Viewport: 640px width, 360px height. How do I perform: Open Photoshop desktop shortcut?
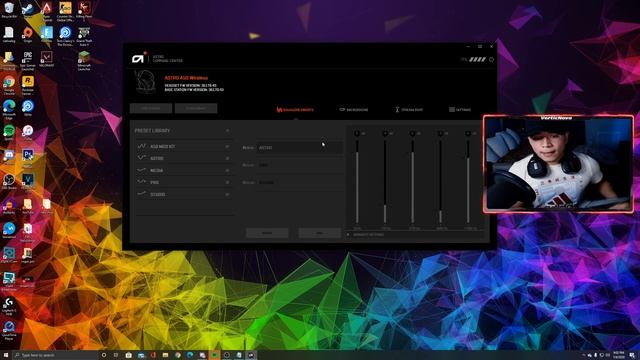point(28,157)
